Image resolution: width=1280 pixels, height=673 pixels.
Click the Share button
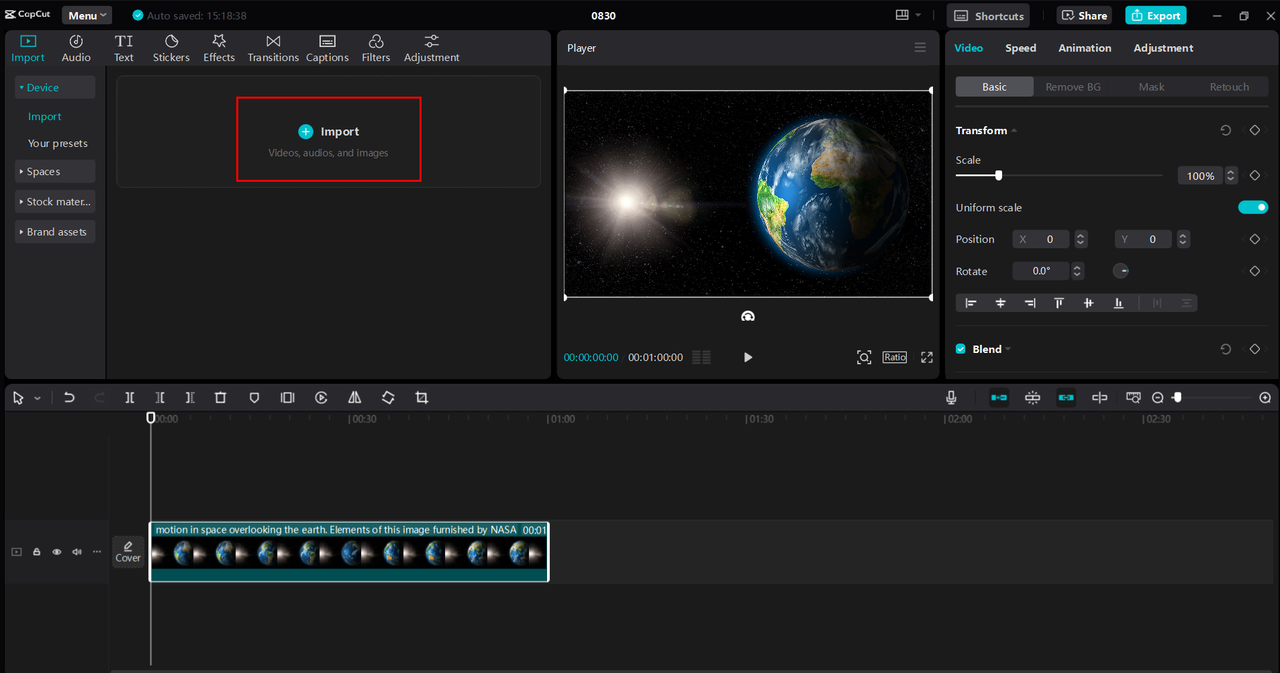pyautogui.click(x=1084, y=15)
